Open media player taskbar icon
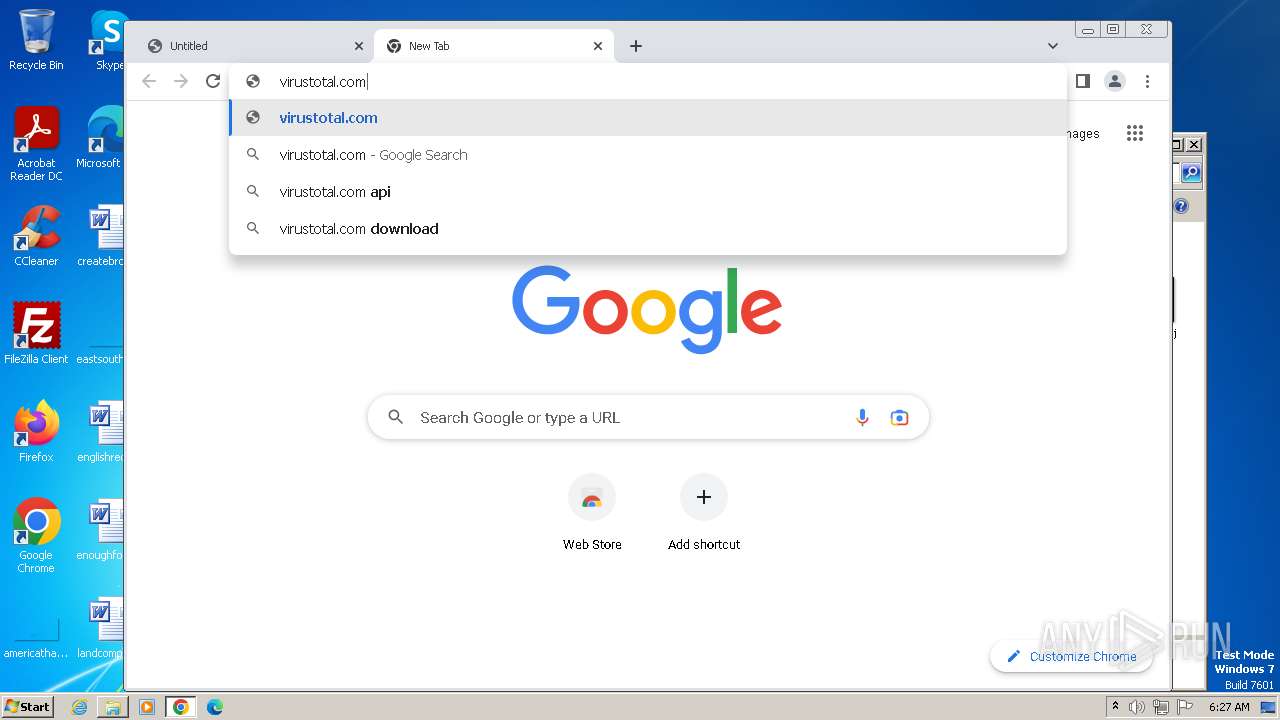The image size is (1280, 720). point(147,707)
